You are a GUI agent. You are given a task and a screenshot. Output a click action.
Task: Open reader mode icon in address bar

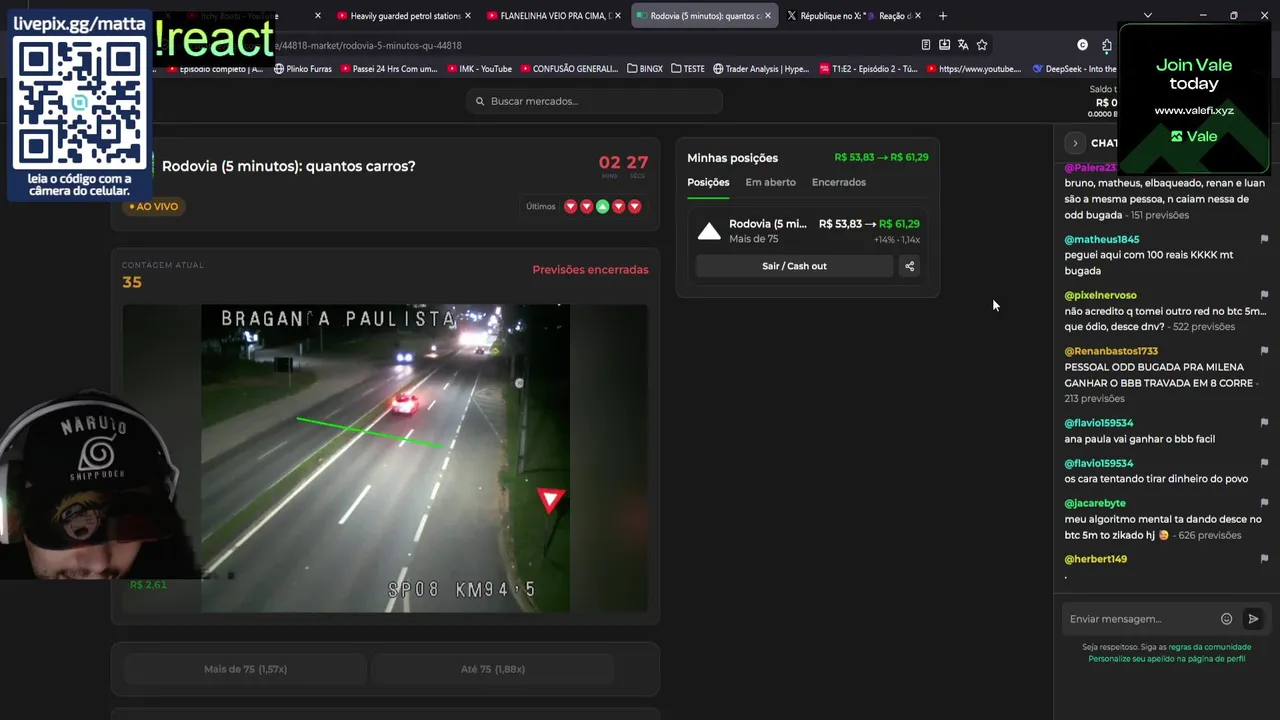click(x=926, y=45)
